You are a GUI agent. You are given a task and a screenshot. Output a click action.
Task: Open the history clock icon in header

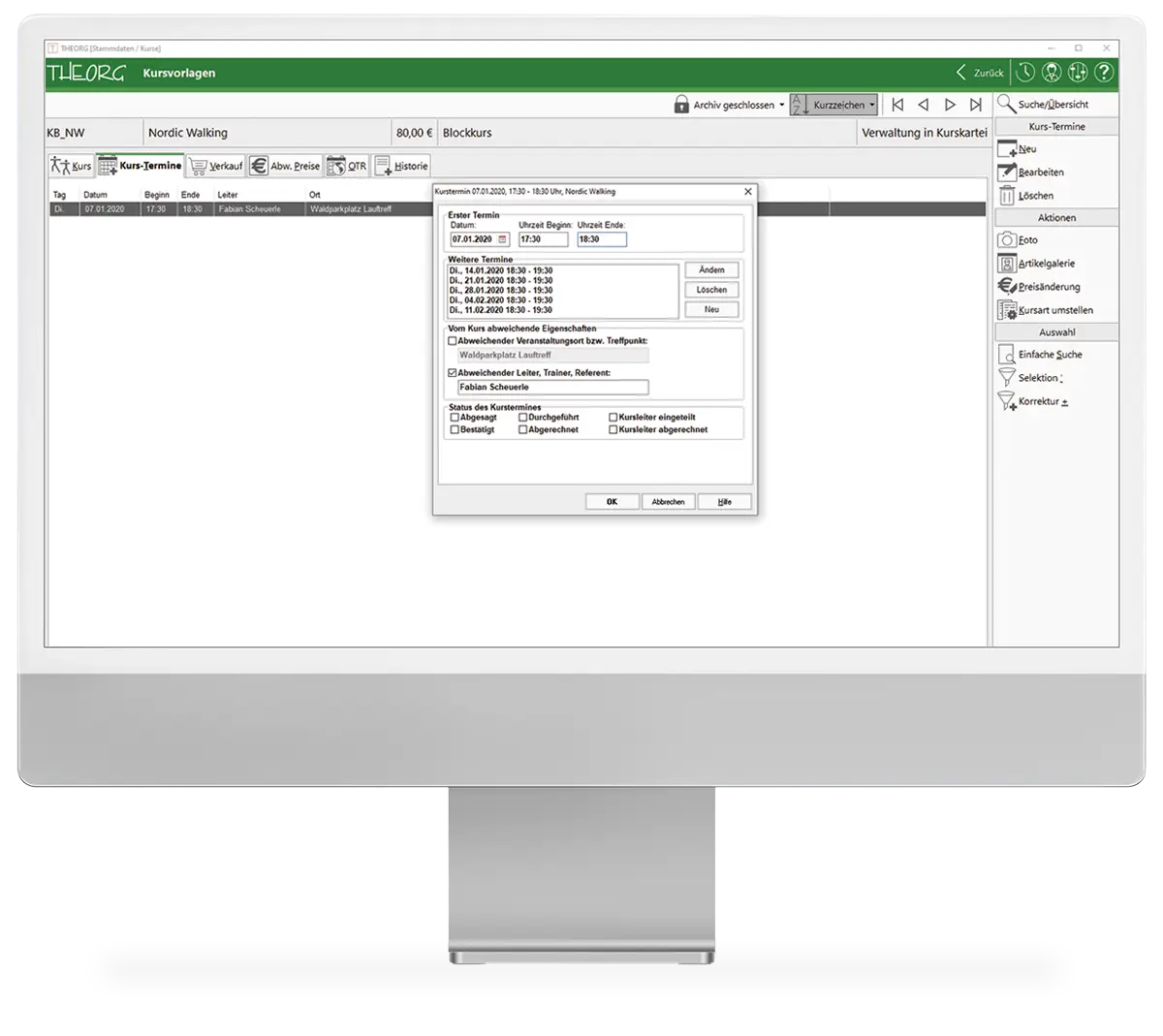pyautogui.click(x=1025, y=73)
